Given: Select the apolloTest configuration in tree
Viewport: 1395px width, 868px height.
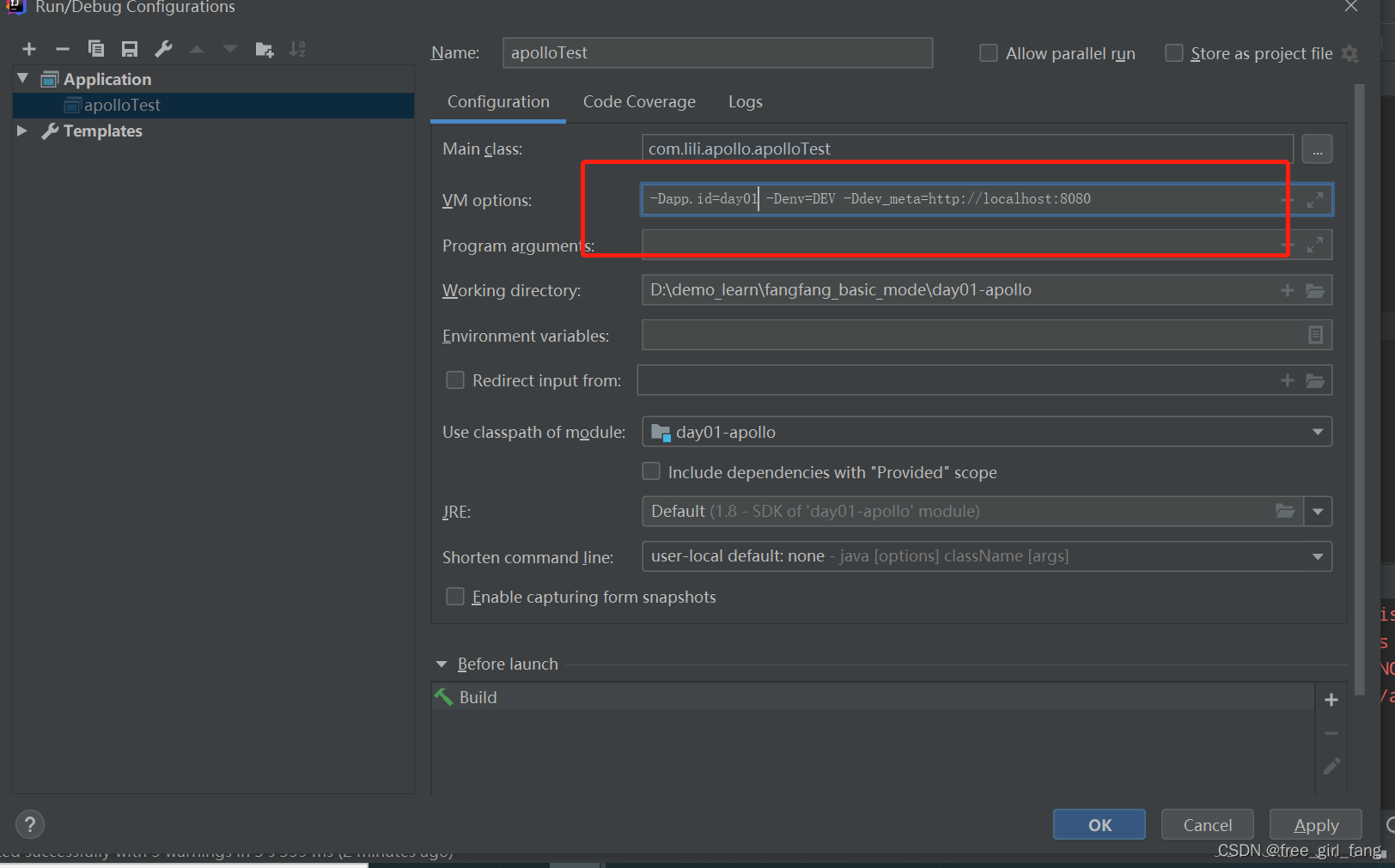Looking at the screenshot, I should point(214,105).
